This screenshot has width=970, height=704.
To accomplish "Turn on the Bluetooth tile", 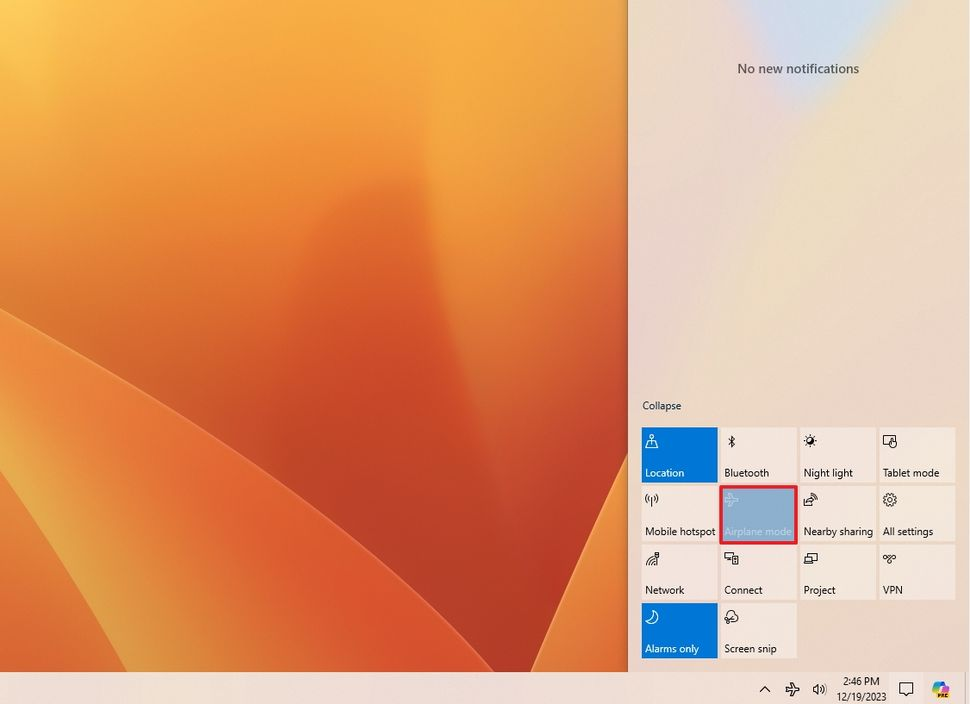I will click(x=758, y=455).
